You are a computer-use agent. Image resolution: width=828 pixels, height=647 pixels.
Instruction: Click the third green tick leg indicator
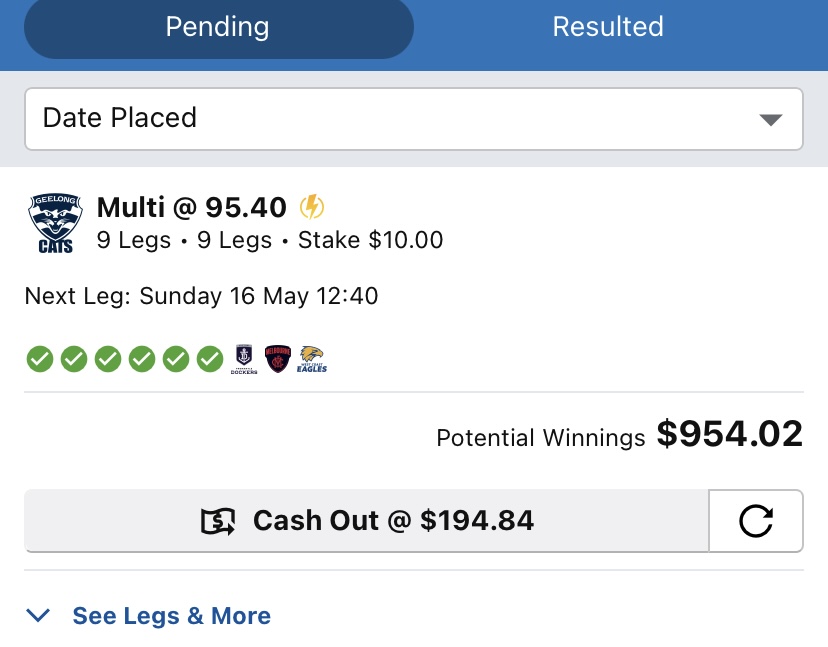107,358
